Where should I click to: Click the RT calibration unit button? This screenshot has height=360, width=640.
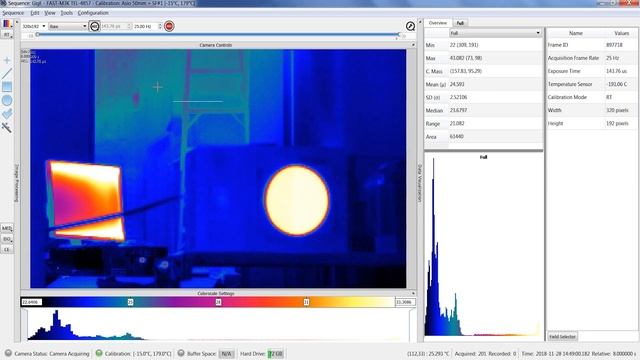pyautogui.click(x=7, y=35)
